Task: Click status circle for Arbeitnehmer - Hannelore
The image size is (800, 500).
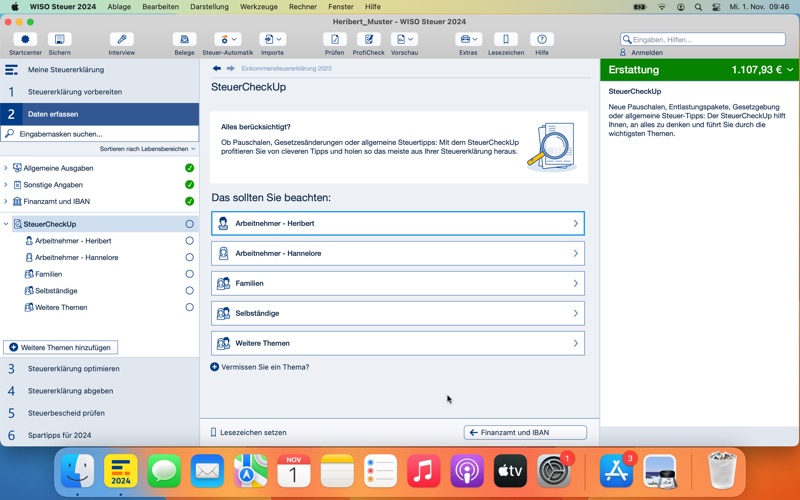Action: click(x=189, y=257)
